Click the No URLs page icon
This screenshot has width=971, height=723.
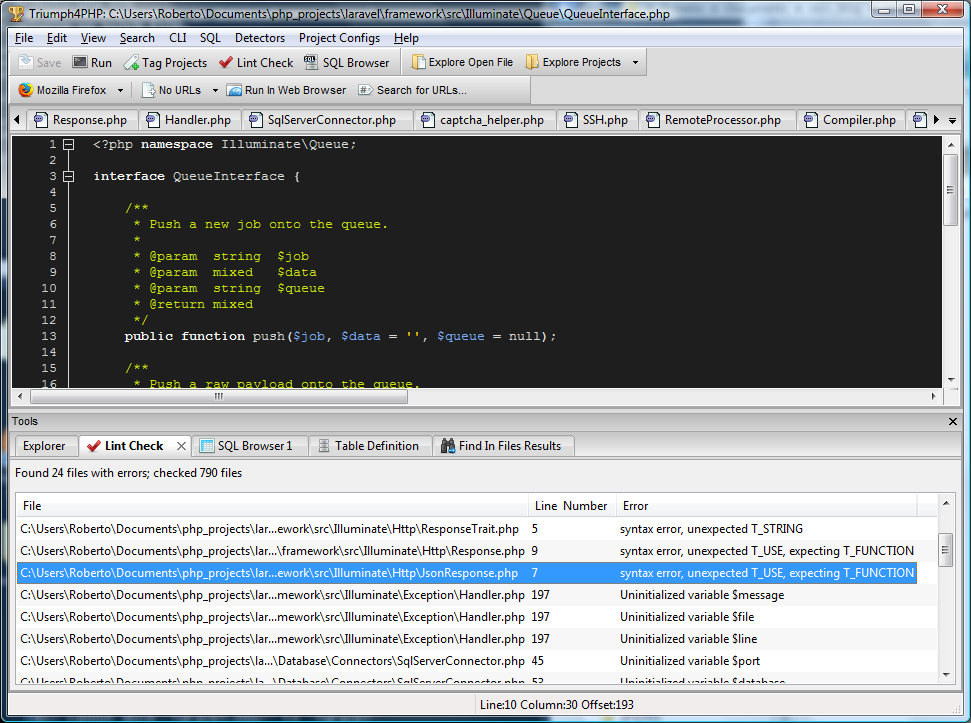[x=149, y=90]
